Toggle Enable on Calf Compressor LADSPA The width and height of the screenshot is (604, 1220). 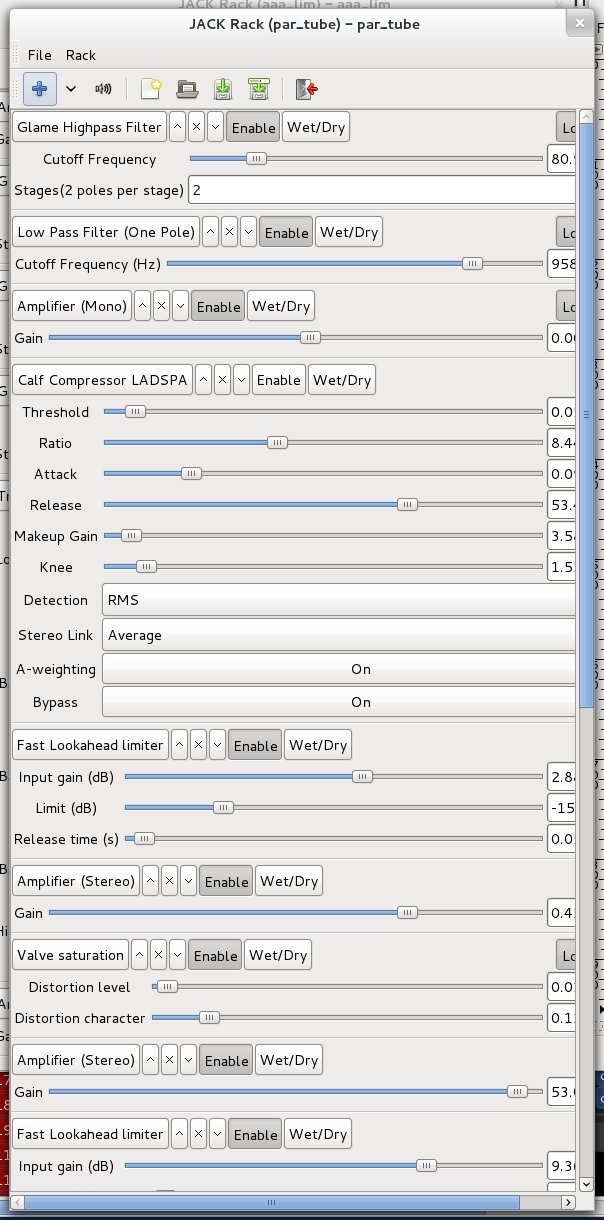click(279, 380)
